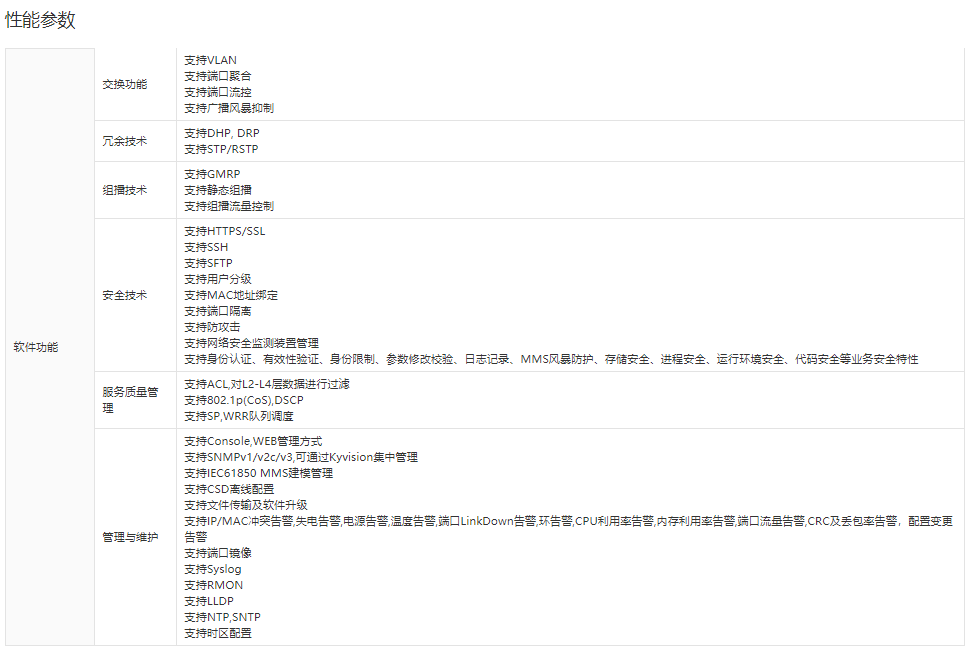Click the 支持STP/RSTP entry
This screenshot has width=968, height=646.
click(221, 149)
